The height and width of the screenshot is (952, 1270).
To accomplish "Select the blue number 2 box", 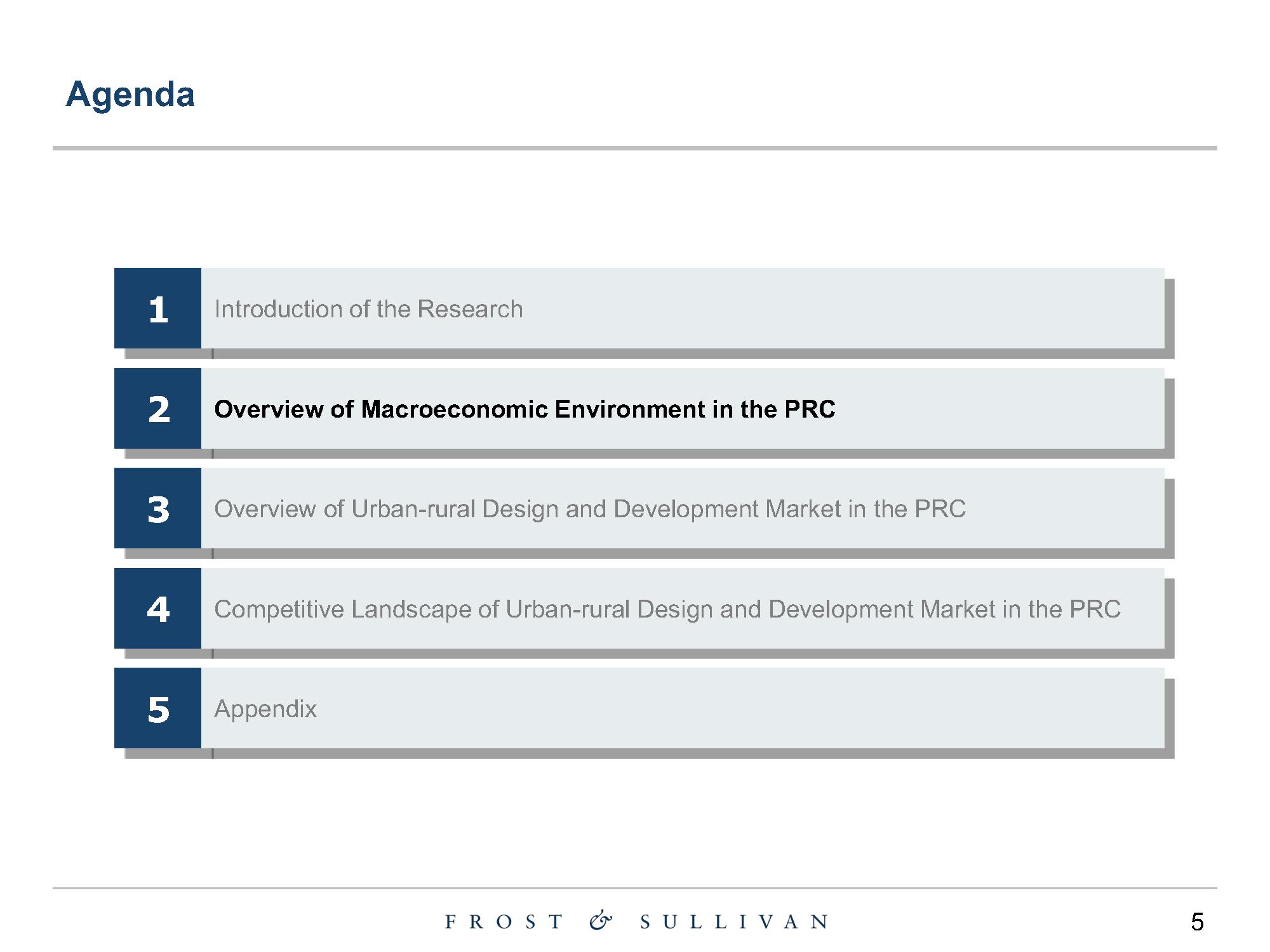I will click(157, 409).
